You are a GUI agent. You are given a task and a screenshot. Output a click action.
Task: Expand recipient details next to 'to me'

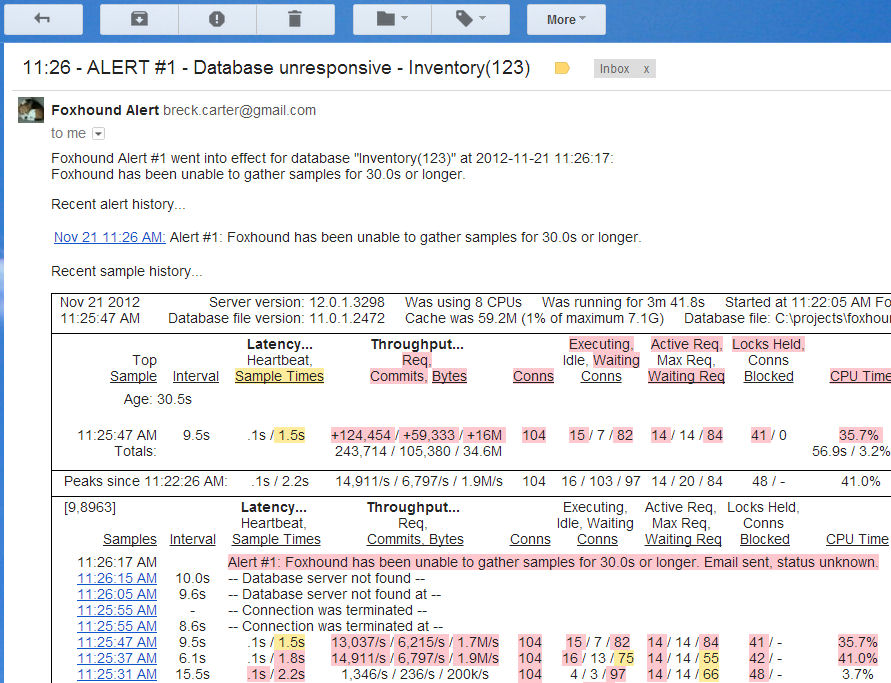pyautogui.click(x=98, y=134)
